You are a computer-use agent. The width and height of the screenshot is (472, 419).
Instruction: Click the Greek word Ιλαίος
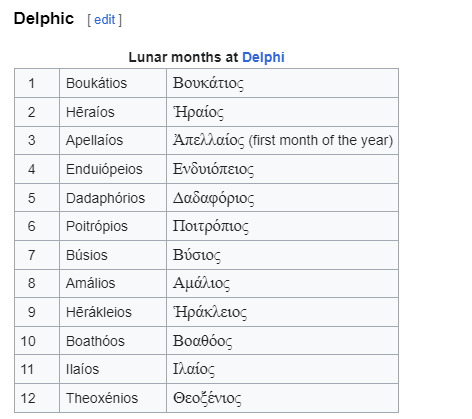(194, 369)
